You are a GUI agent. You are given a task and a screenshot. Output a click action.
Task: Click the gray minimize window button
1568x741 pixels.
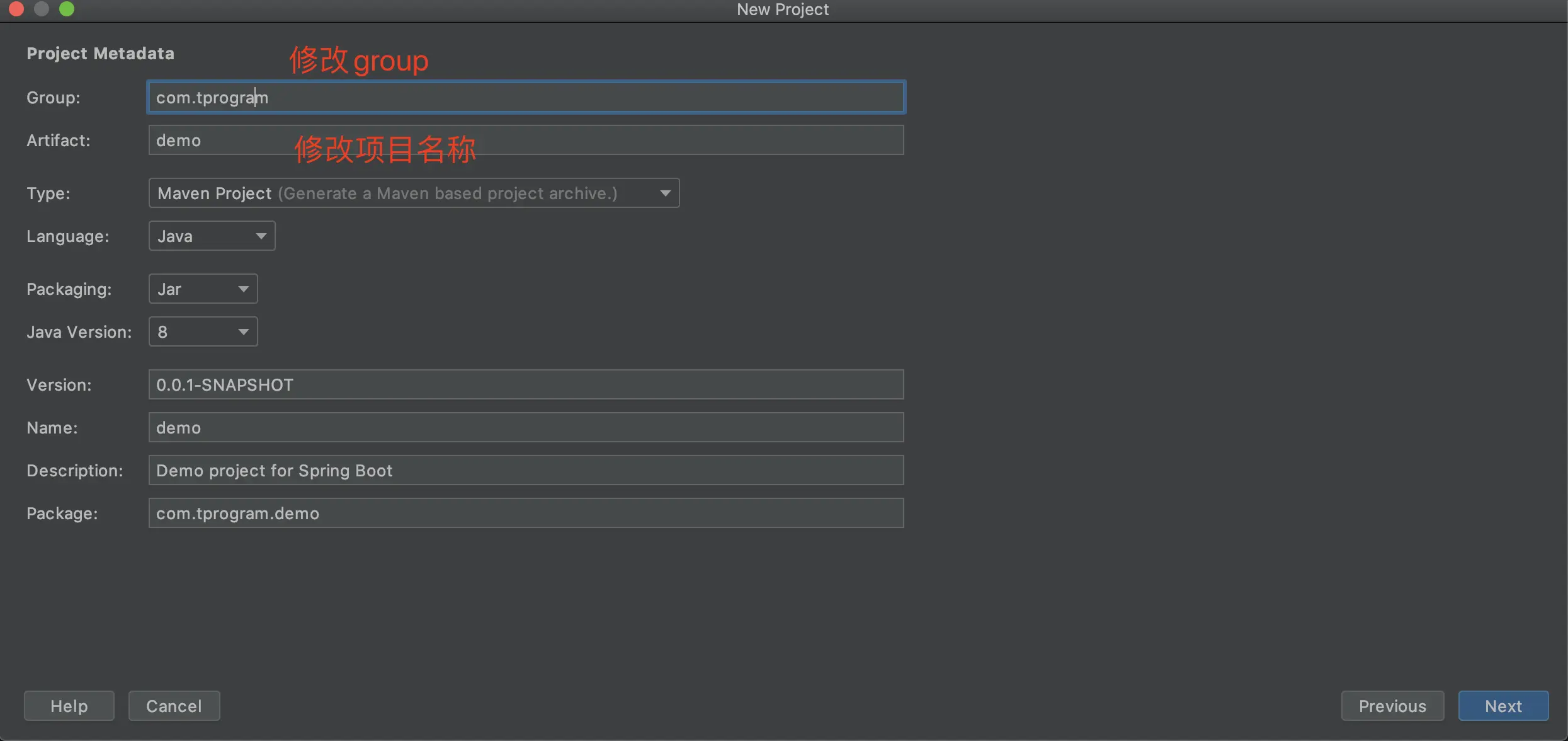[42, 9]
